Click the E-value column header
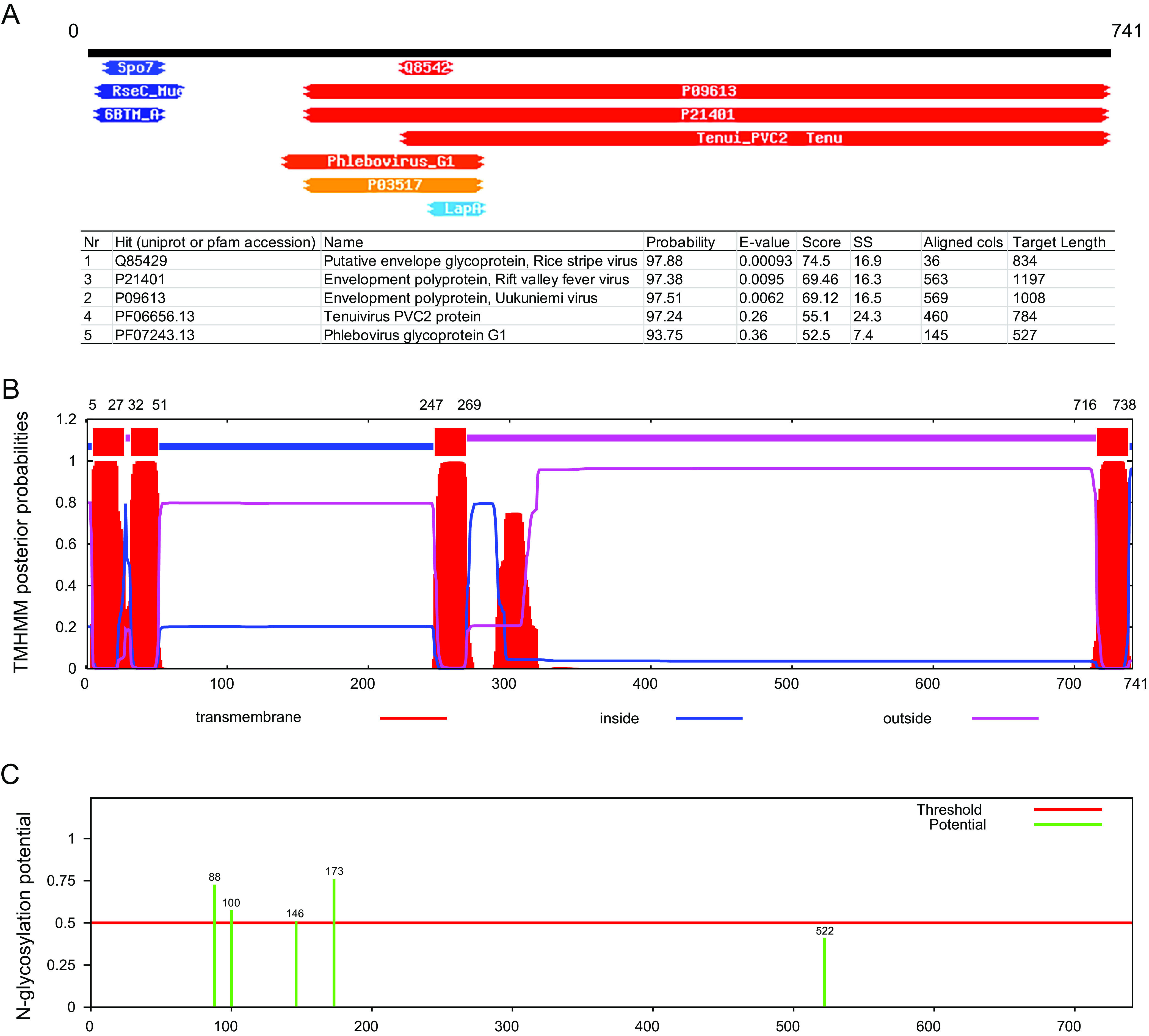 (764, 243)
